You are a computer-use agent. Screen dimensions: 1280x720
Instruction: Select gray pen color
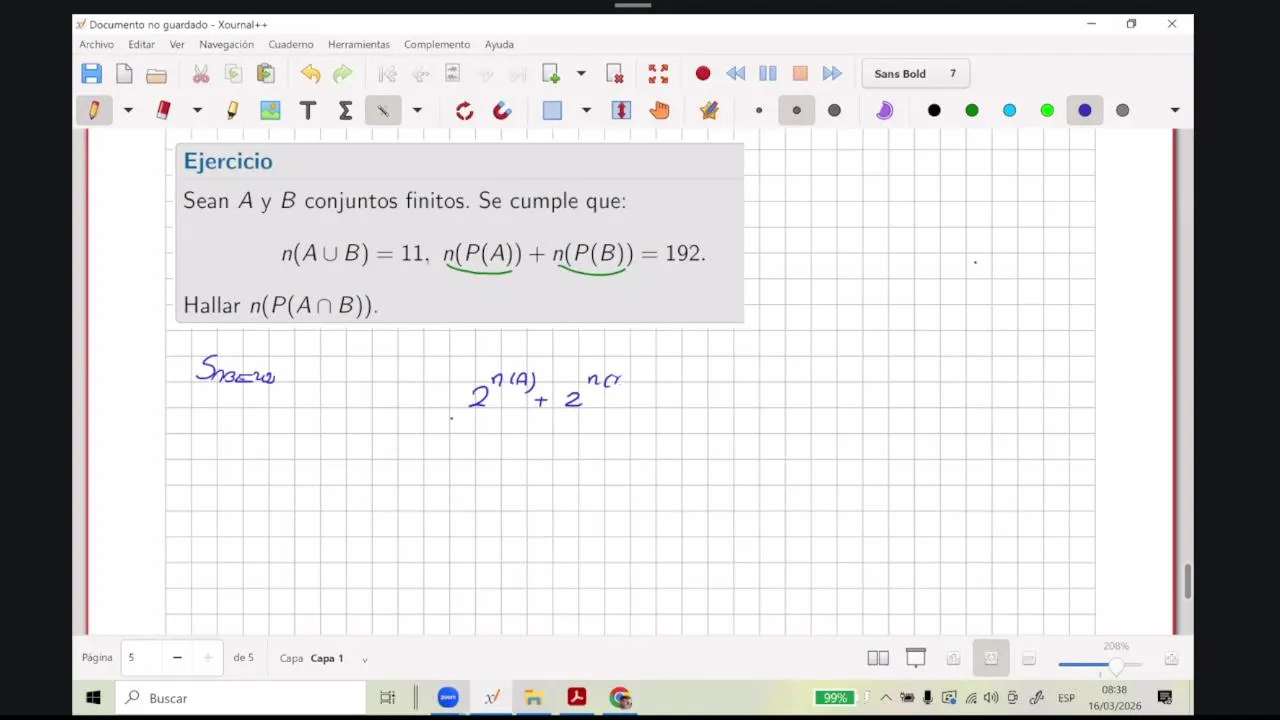(x=1122, y=110)
